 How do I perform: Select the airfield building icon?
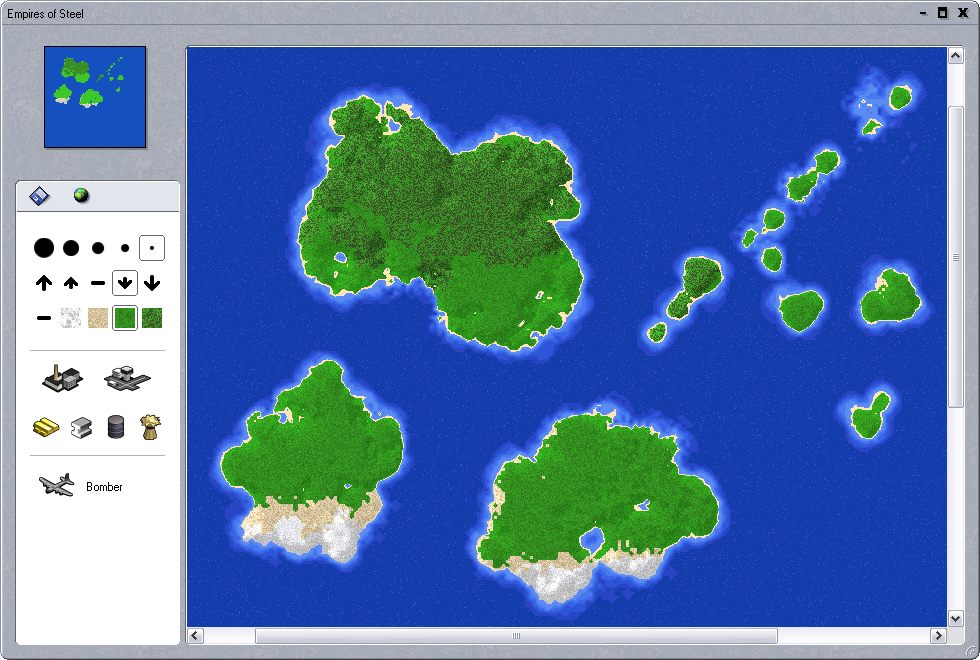[126, 378]
